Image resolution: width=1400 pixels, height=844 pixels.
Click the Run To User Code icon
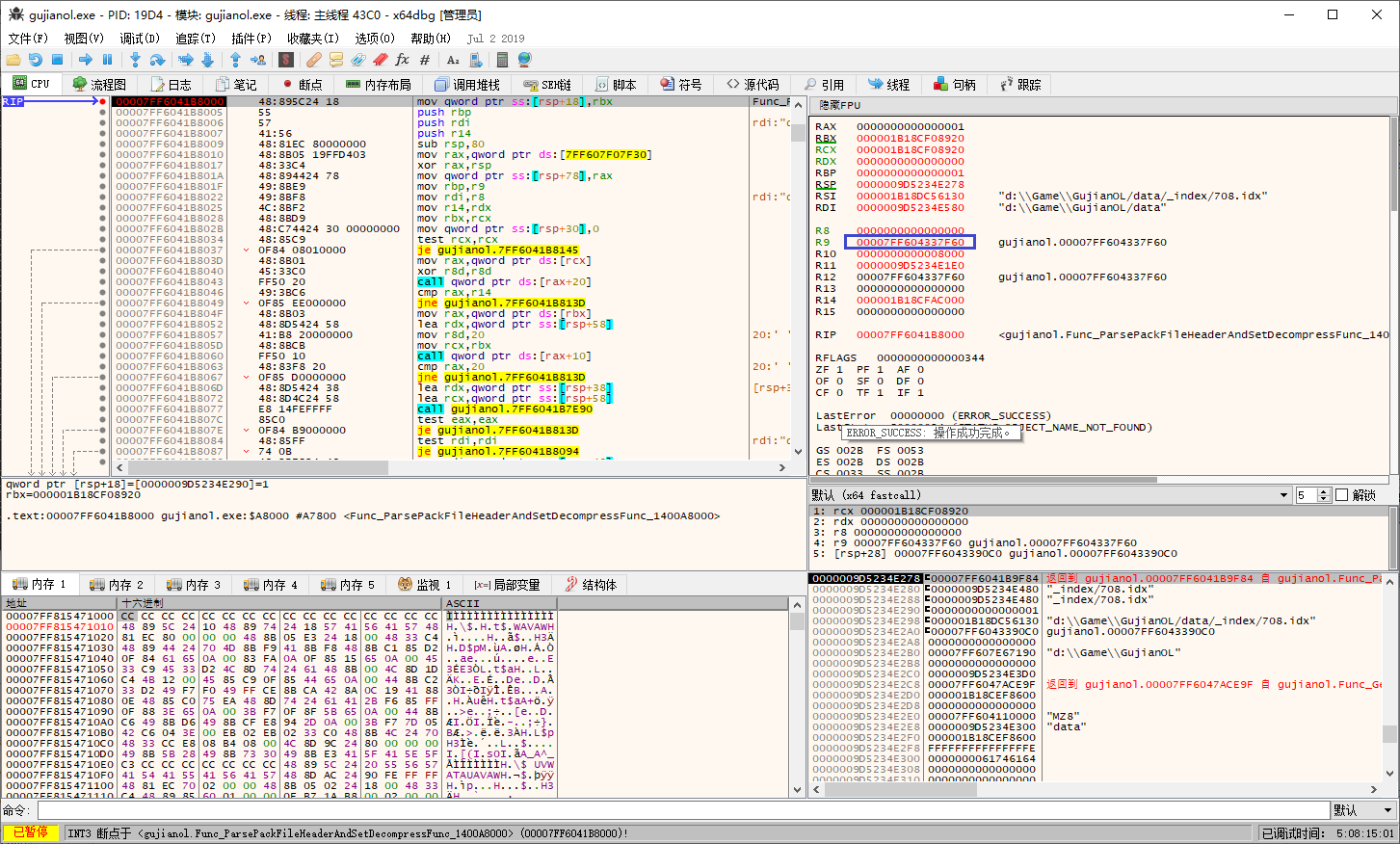[257, 60]
